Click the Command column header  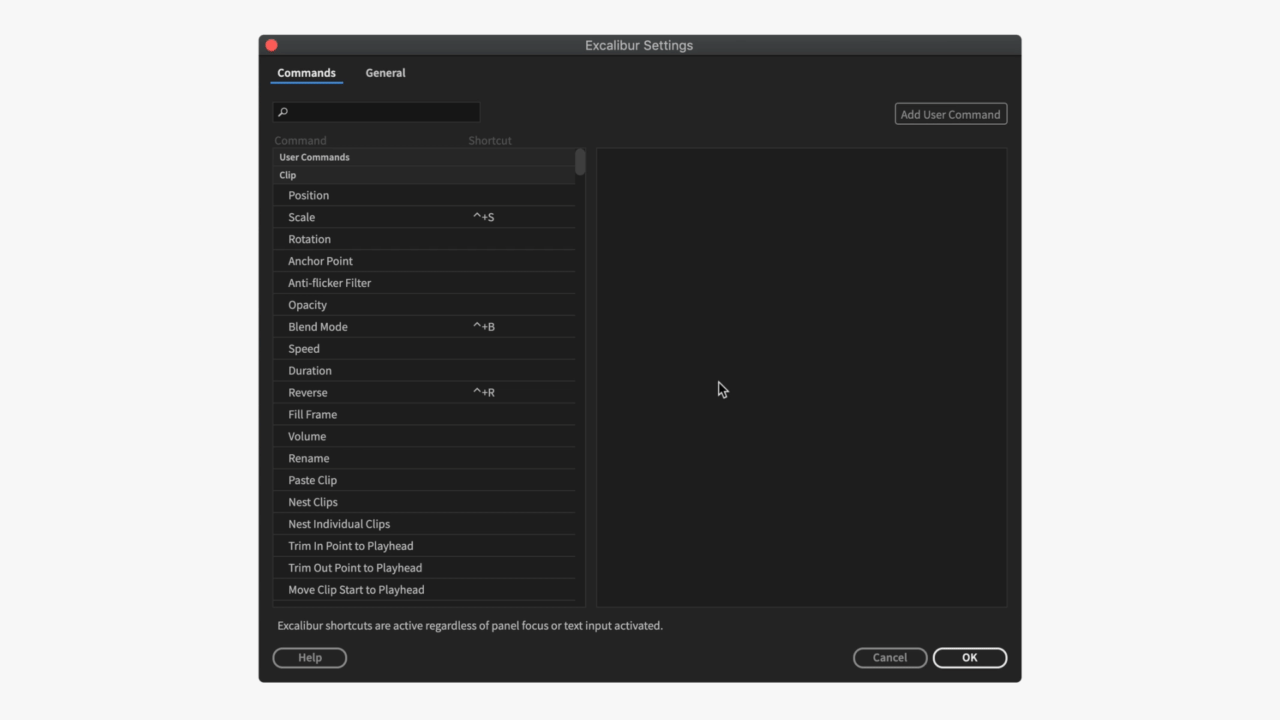[x=301, y=141]
